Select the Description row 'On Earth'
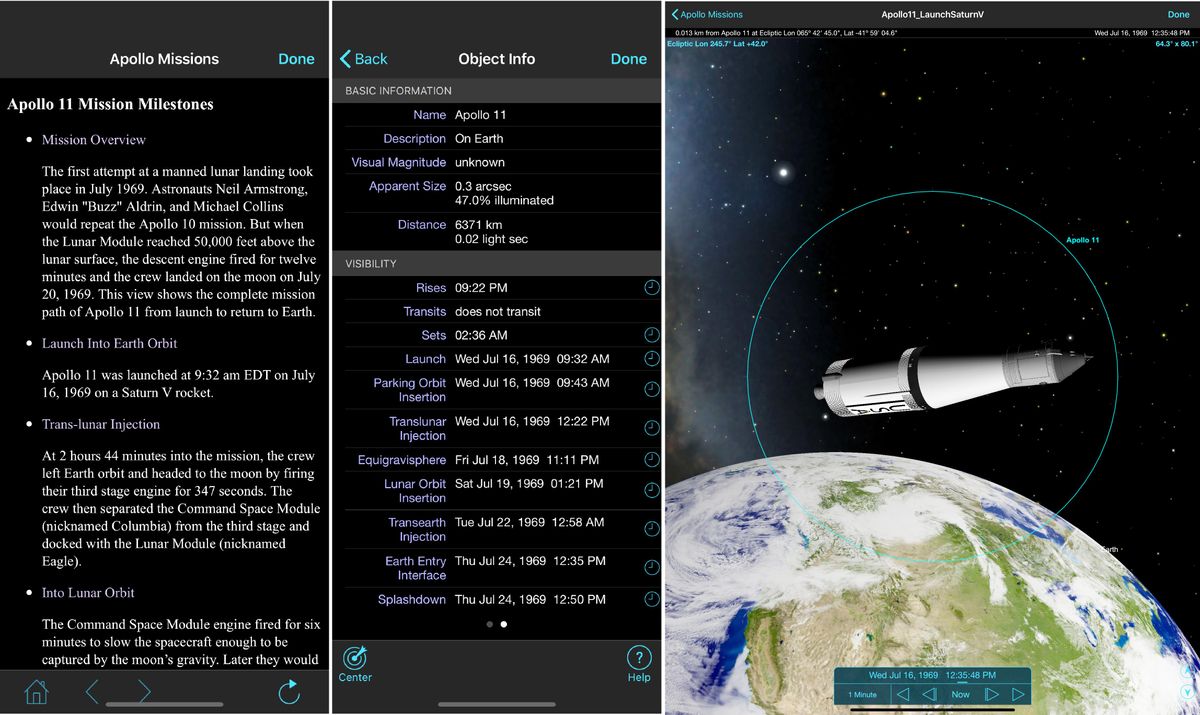Image resolution: width=1200 pixels, height=715 pixels. [497, 139]
